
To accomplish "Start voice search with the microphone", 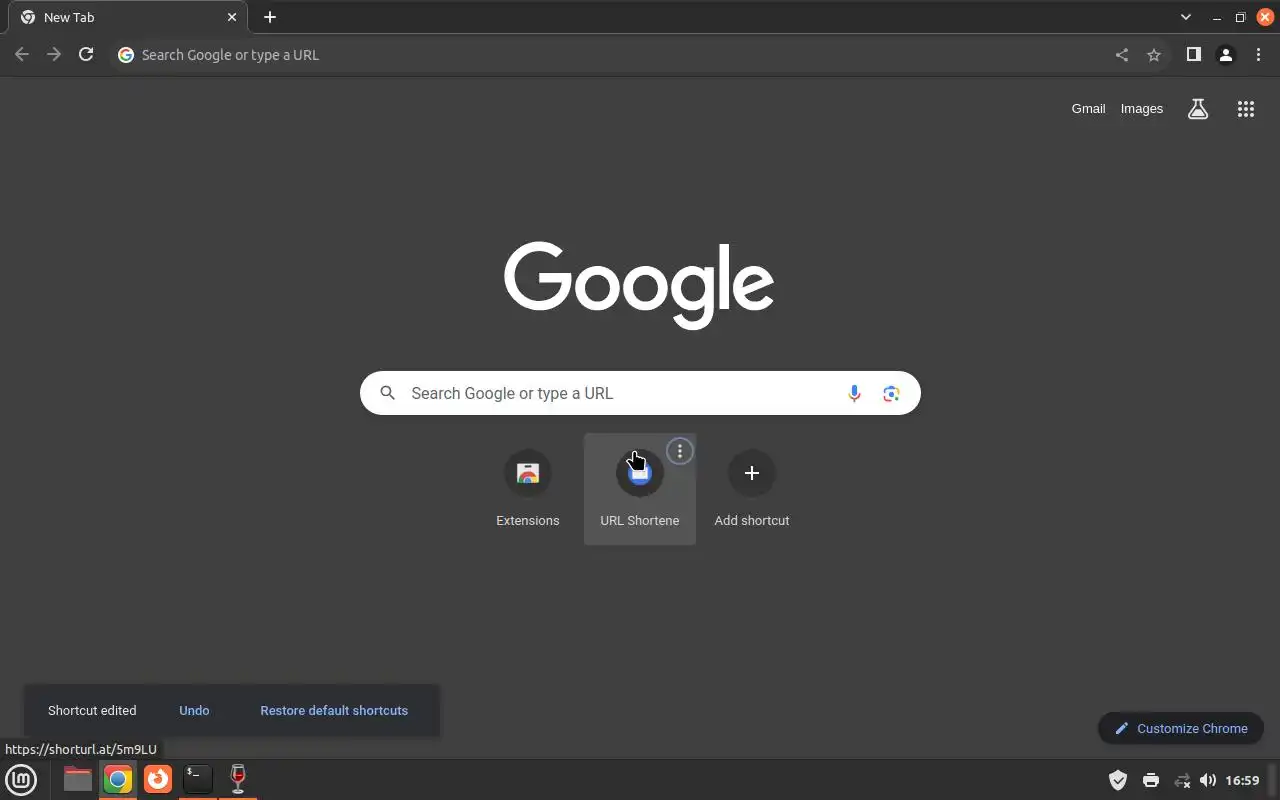I will 854,394.
